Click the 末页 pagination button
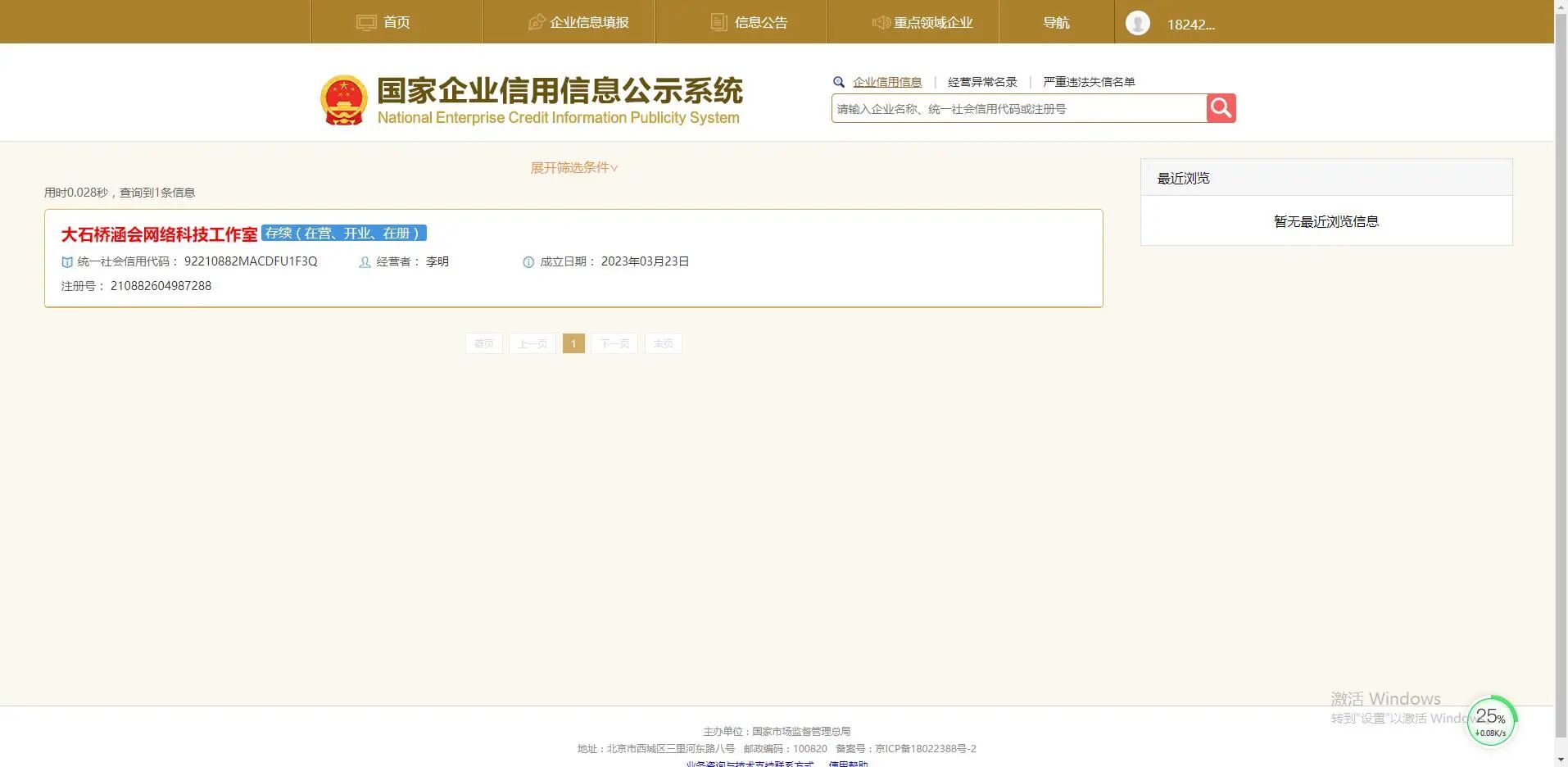Viewport: 1568px width, 767px height. click(664, 344)
